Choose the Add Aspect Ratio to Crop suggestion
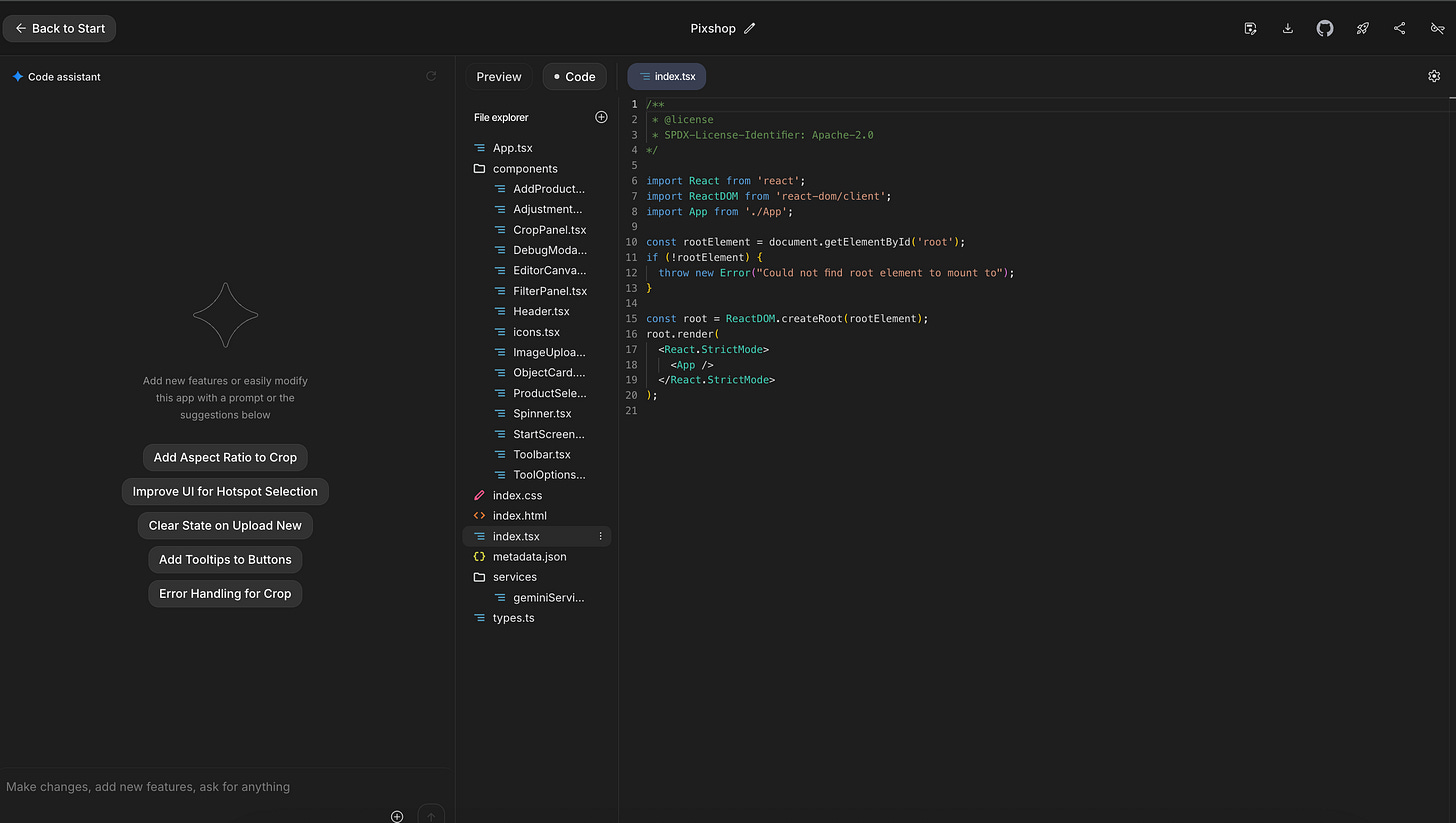 pos(225,457)
